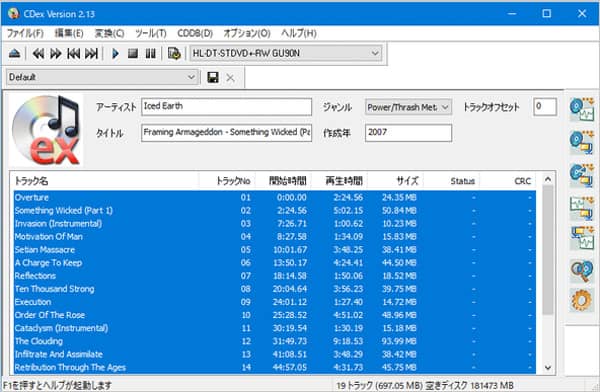Click the rewind playback button
Viewport: 600px width, 392px height.
coord(38,53)
